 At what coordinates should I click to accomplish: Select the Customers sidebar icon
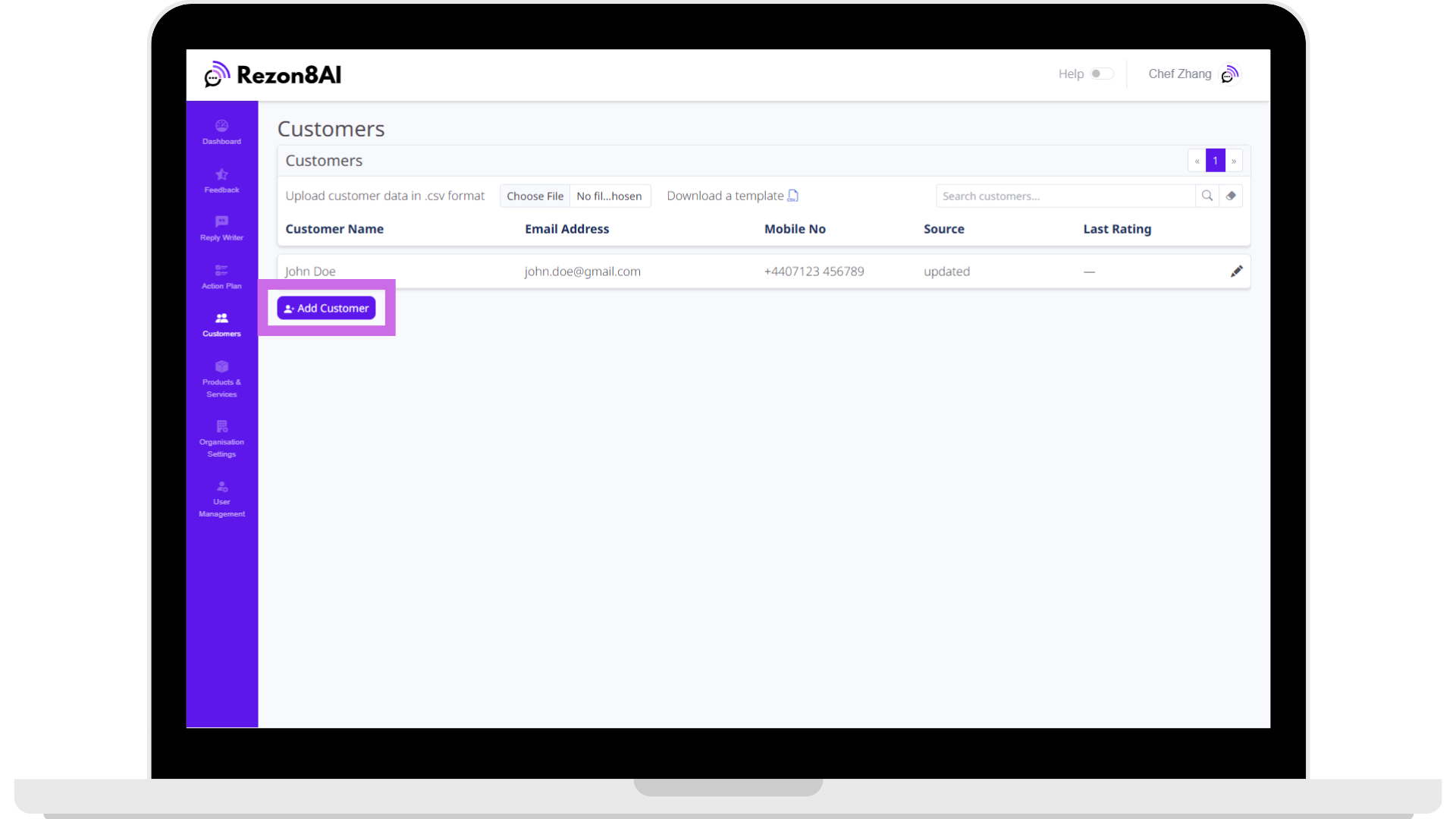pyautogui.click(x=221, y=324)
